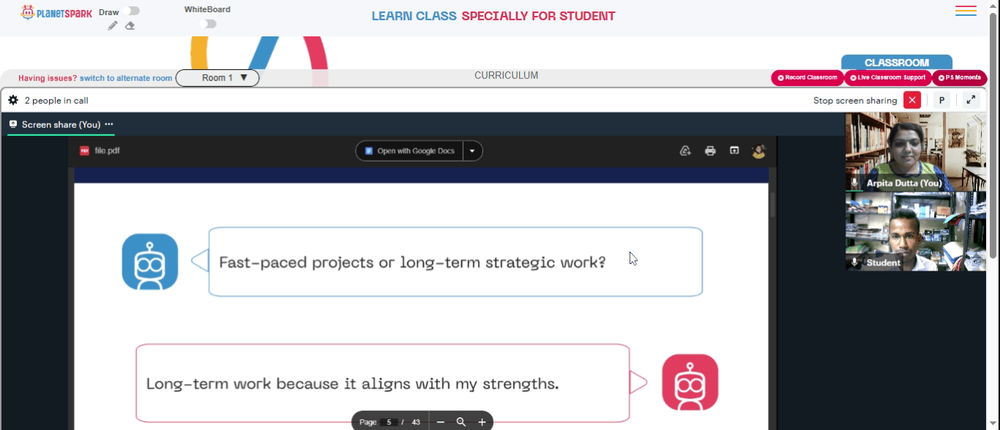1000x430 pixels.
Task: Open screen share options ellipsis
Action: 109,124
